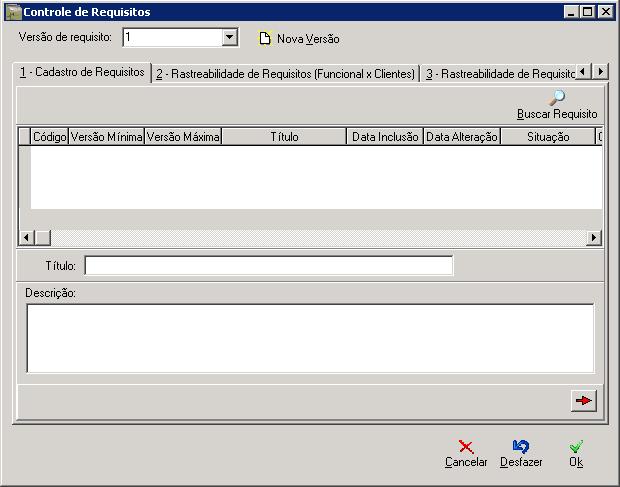This screenshot has height=487, width=620.
Task: Click the Cancelar label
Action: 466,462
